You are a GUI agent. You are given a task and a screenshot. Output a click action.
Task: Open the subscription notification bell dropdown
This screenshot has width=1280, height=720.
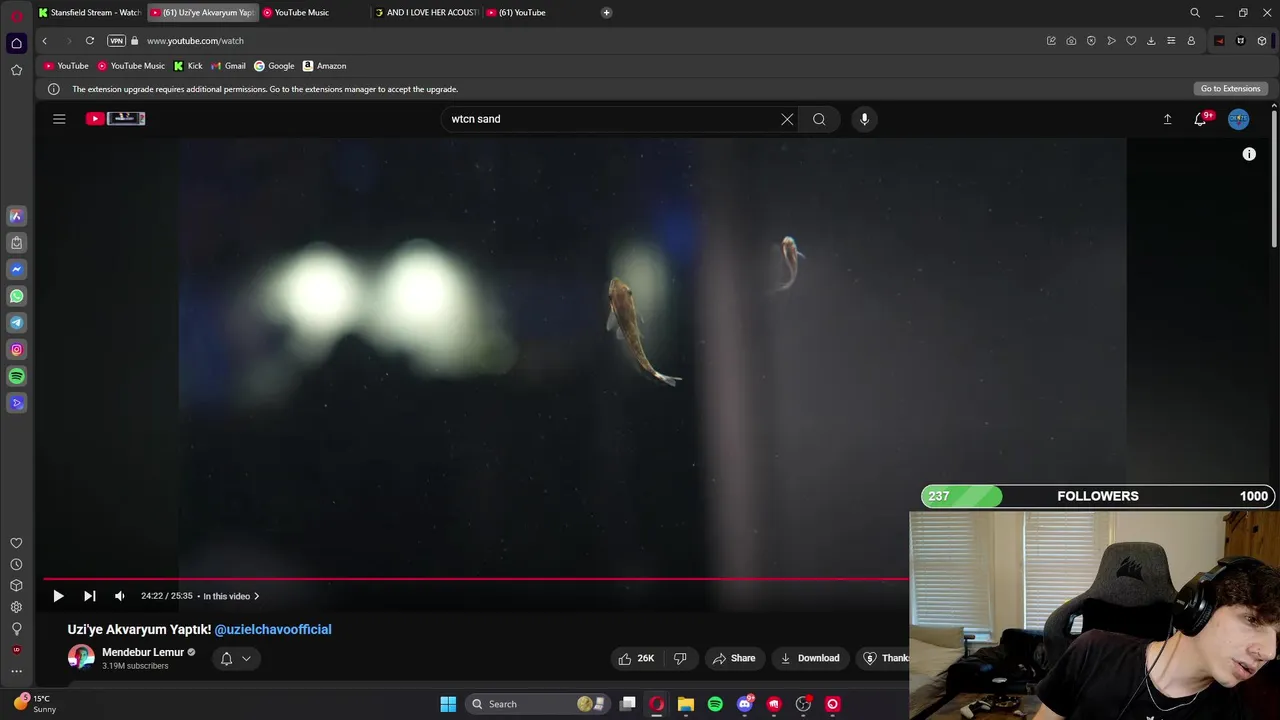(236, 658)
